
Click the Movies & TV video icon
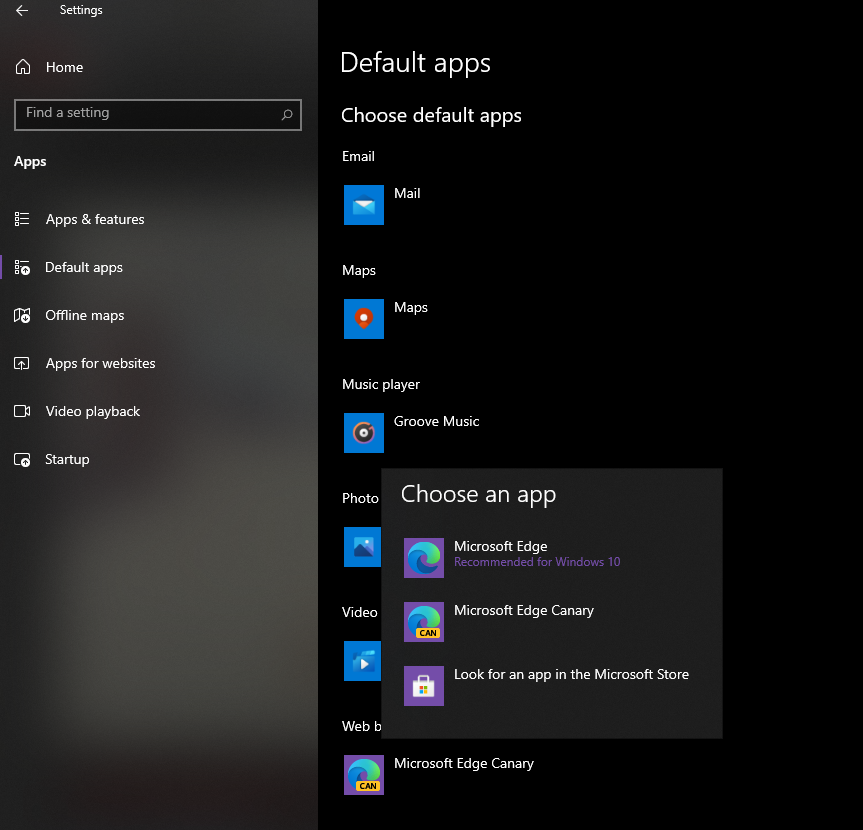362,660
